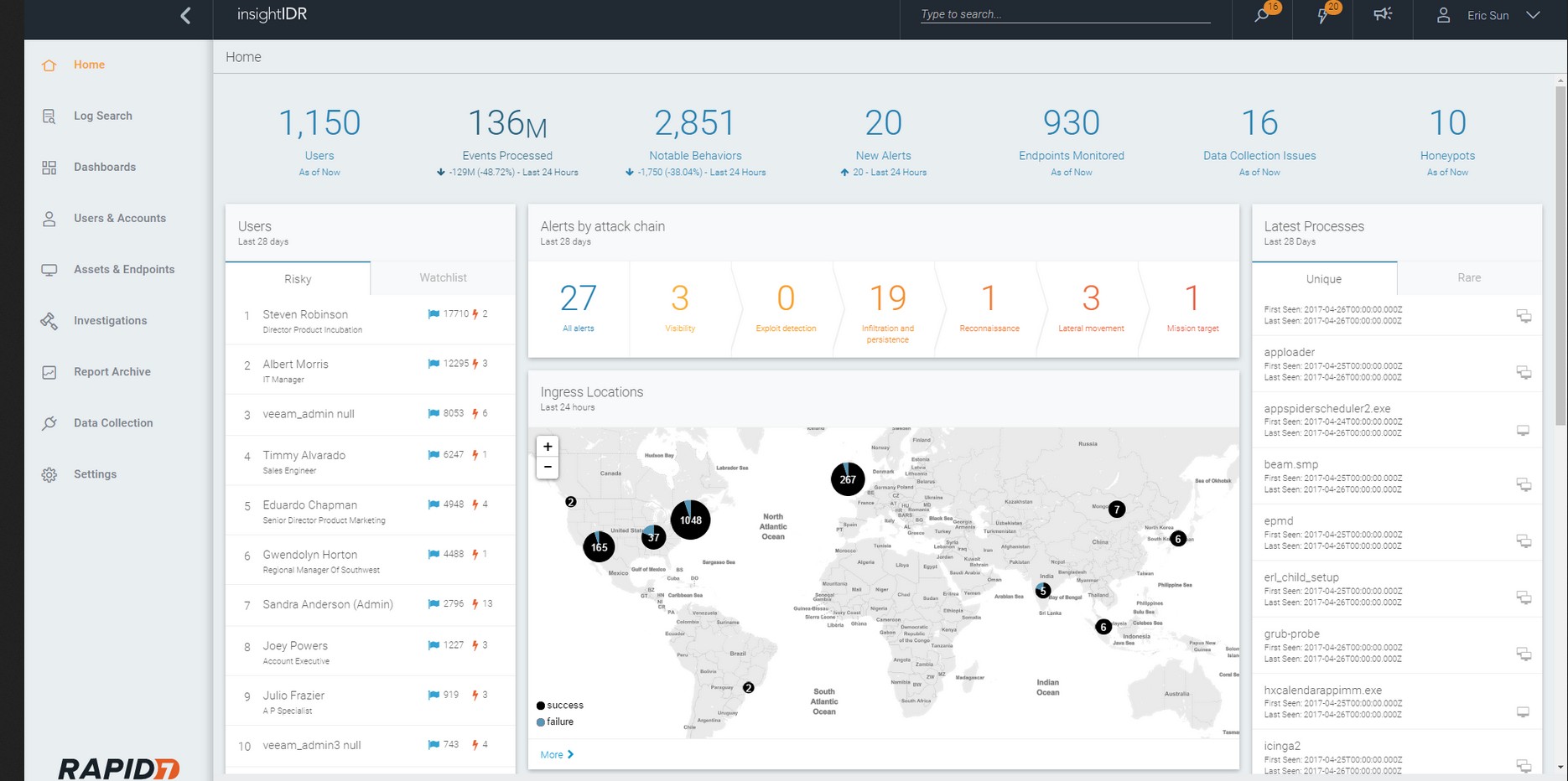
Task: Open Gwendolyn Horton user row
Action: pos(370,560)
